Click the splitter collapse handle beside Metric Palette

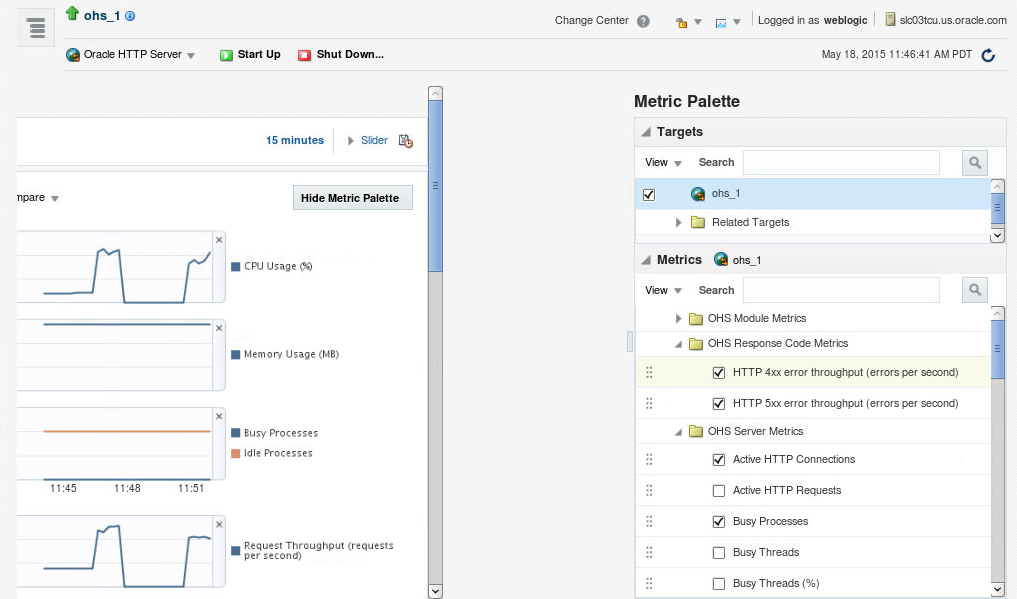click(630, 341)
